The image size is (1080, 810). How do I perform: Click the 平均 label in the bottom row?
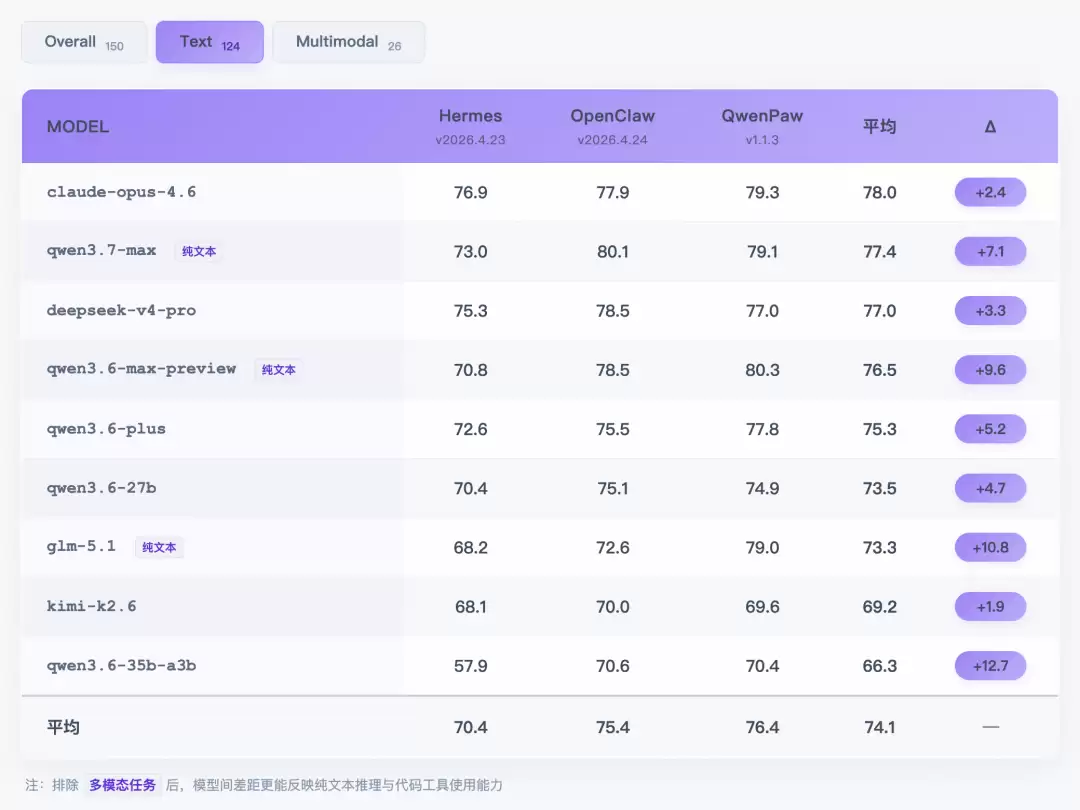(x=63, y=727)
